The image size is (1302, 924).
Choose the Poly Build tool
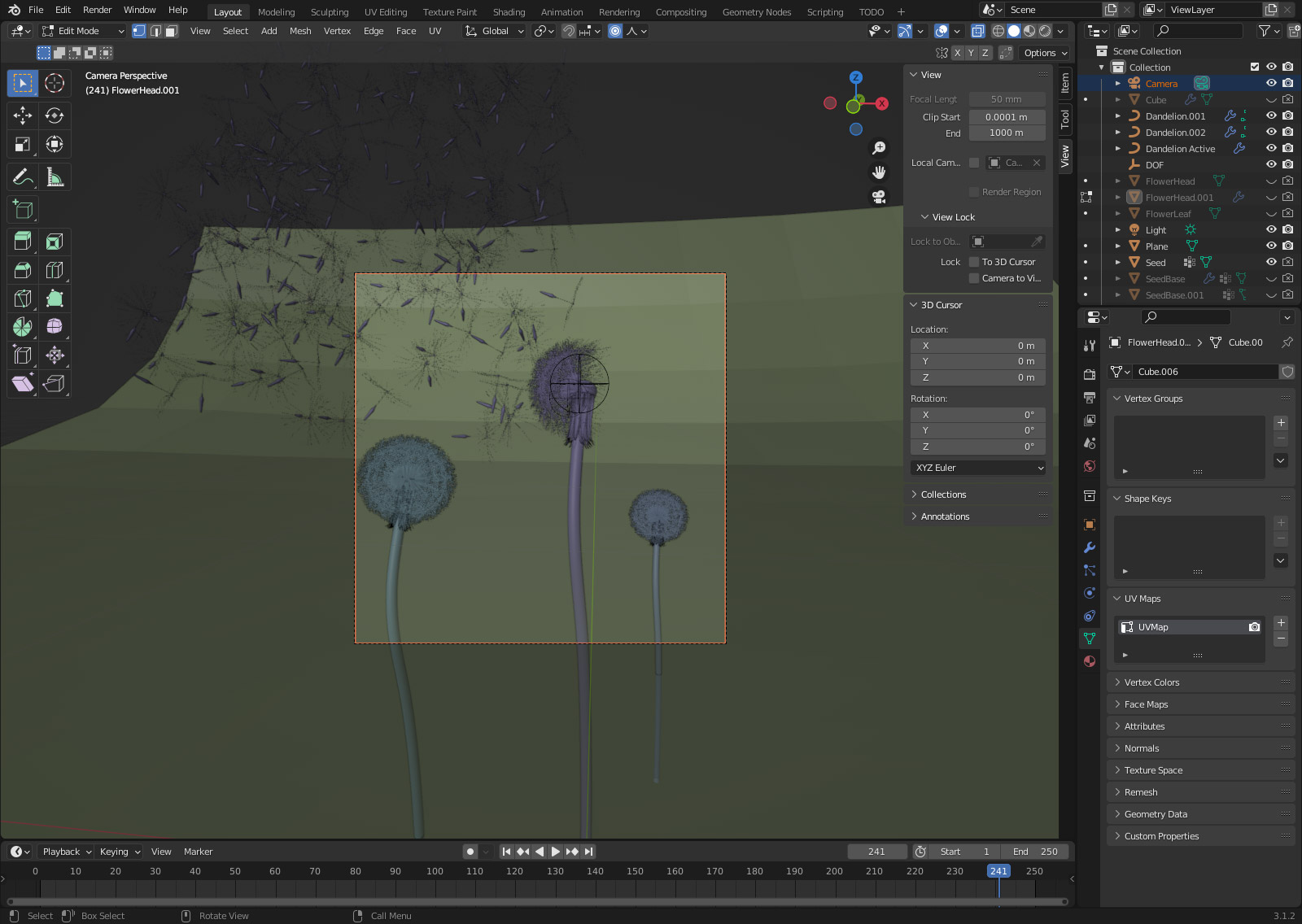pyautogui.click(x=55, y=299)
